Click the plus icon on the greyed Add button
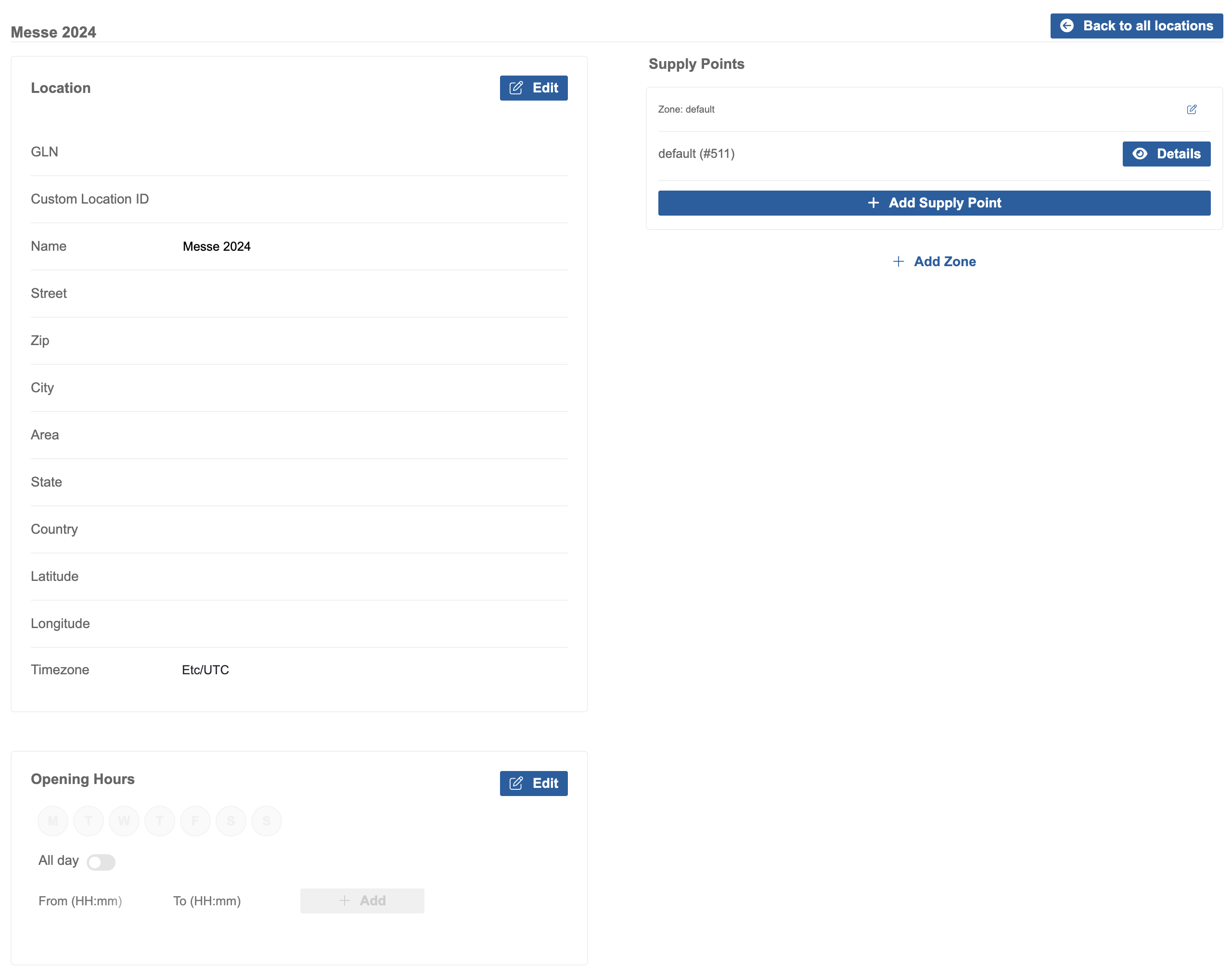The image size is (1232, 977). point(345,900)
